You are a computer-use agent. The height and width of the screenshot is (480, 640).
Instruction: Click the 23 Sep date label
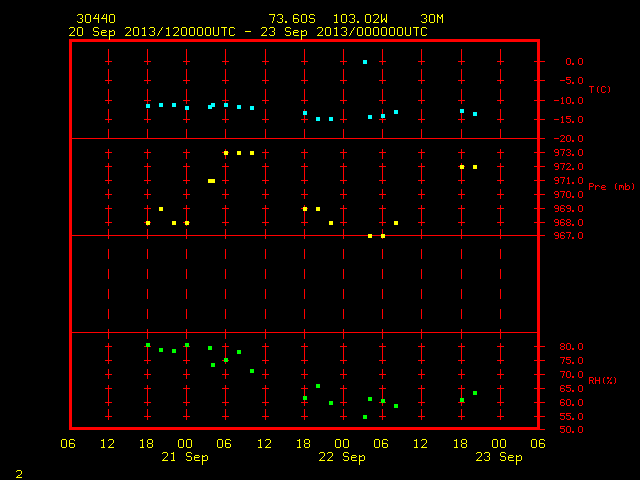[x=499, y=457]
